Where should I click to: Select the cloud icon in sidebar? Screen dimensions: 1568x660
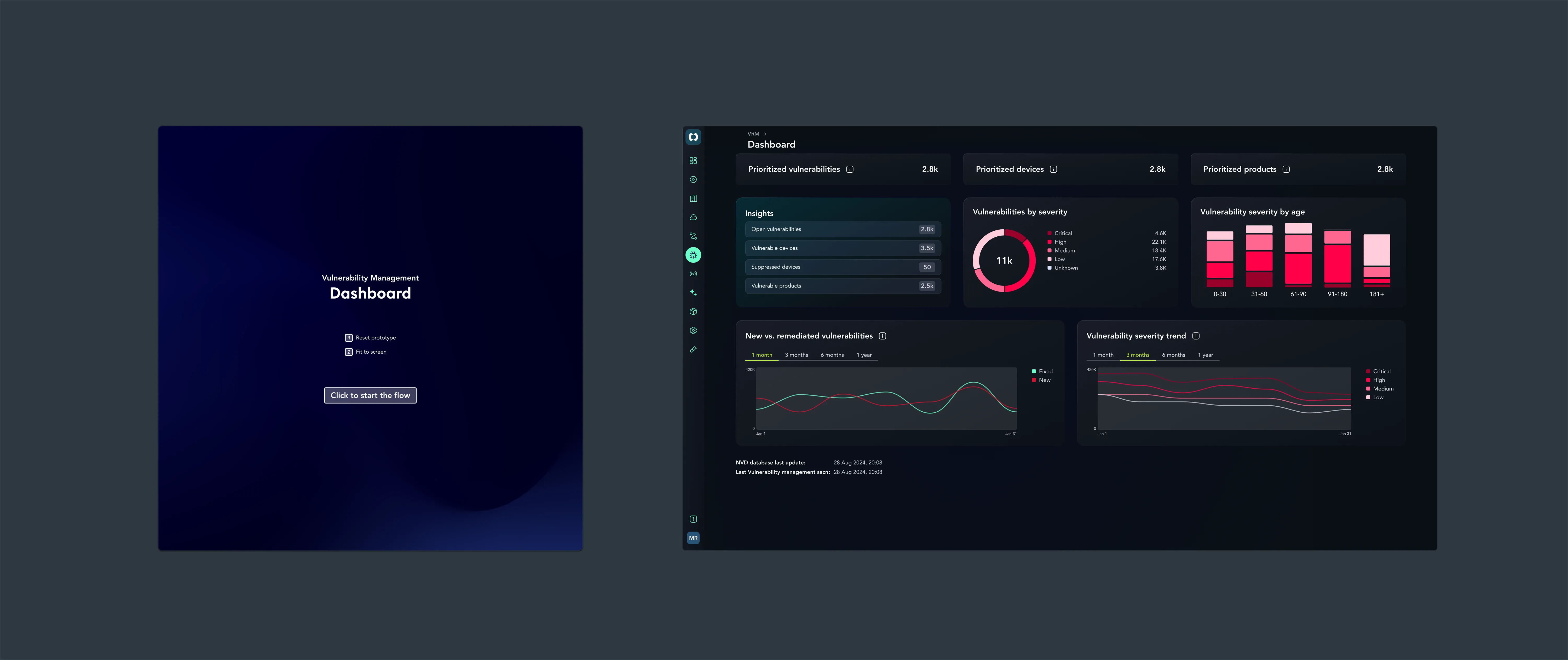[693, 217]
